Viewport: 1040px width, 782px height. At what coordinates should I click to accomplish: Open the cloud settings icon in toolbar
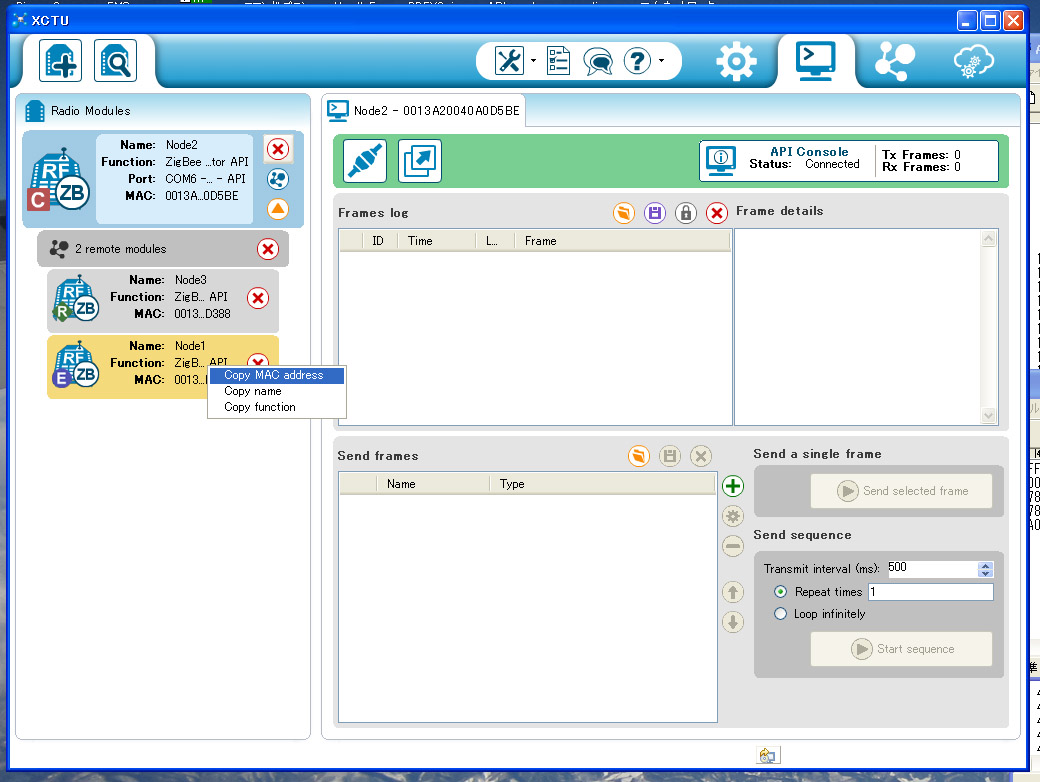click(974, 62)
